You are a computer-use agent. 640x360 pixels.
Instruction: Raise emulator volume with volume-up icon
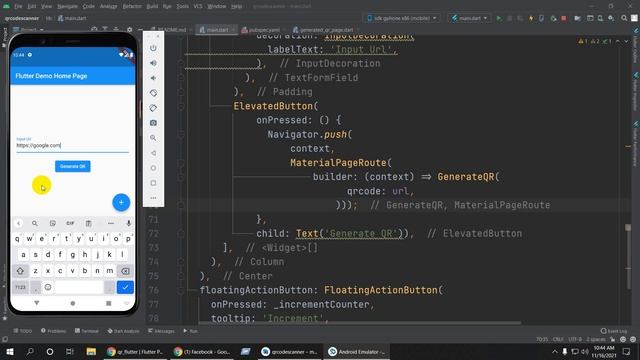pos(153,63)
